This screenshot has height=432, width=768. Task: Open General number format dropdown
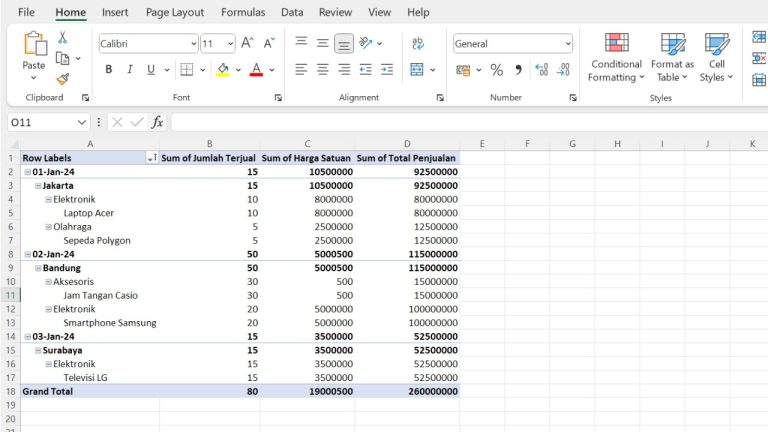coord(568,44)
